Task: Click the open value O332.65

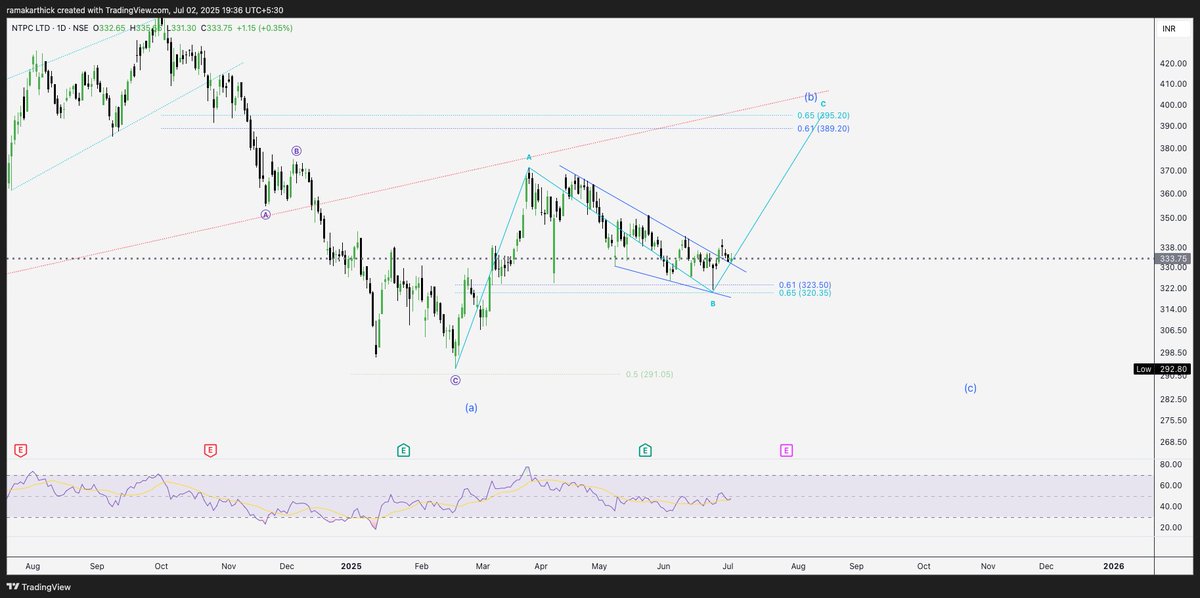Action: (x=110, y=28)
